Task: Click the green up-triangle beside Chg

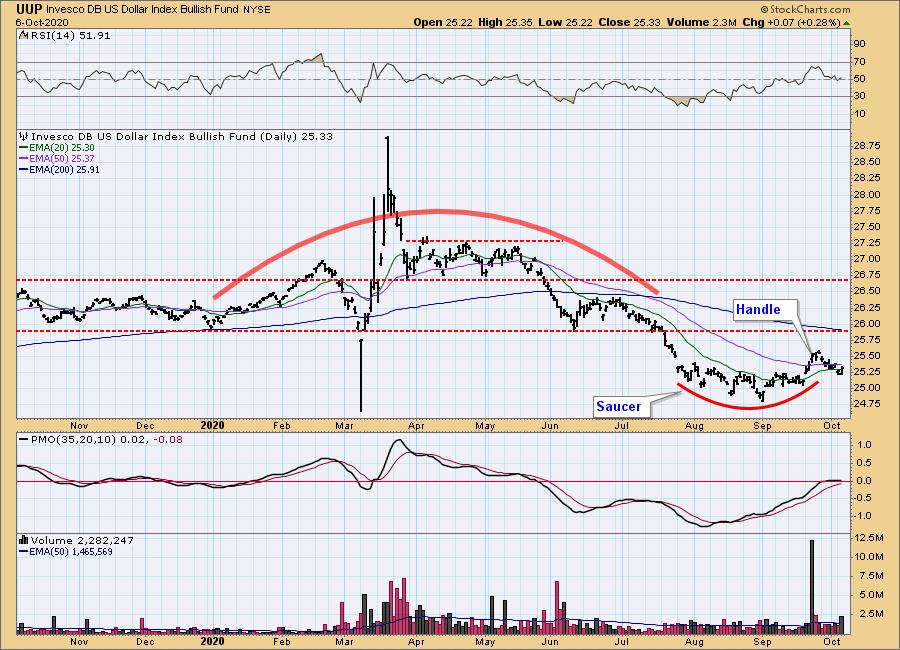Action: [846, 21]
